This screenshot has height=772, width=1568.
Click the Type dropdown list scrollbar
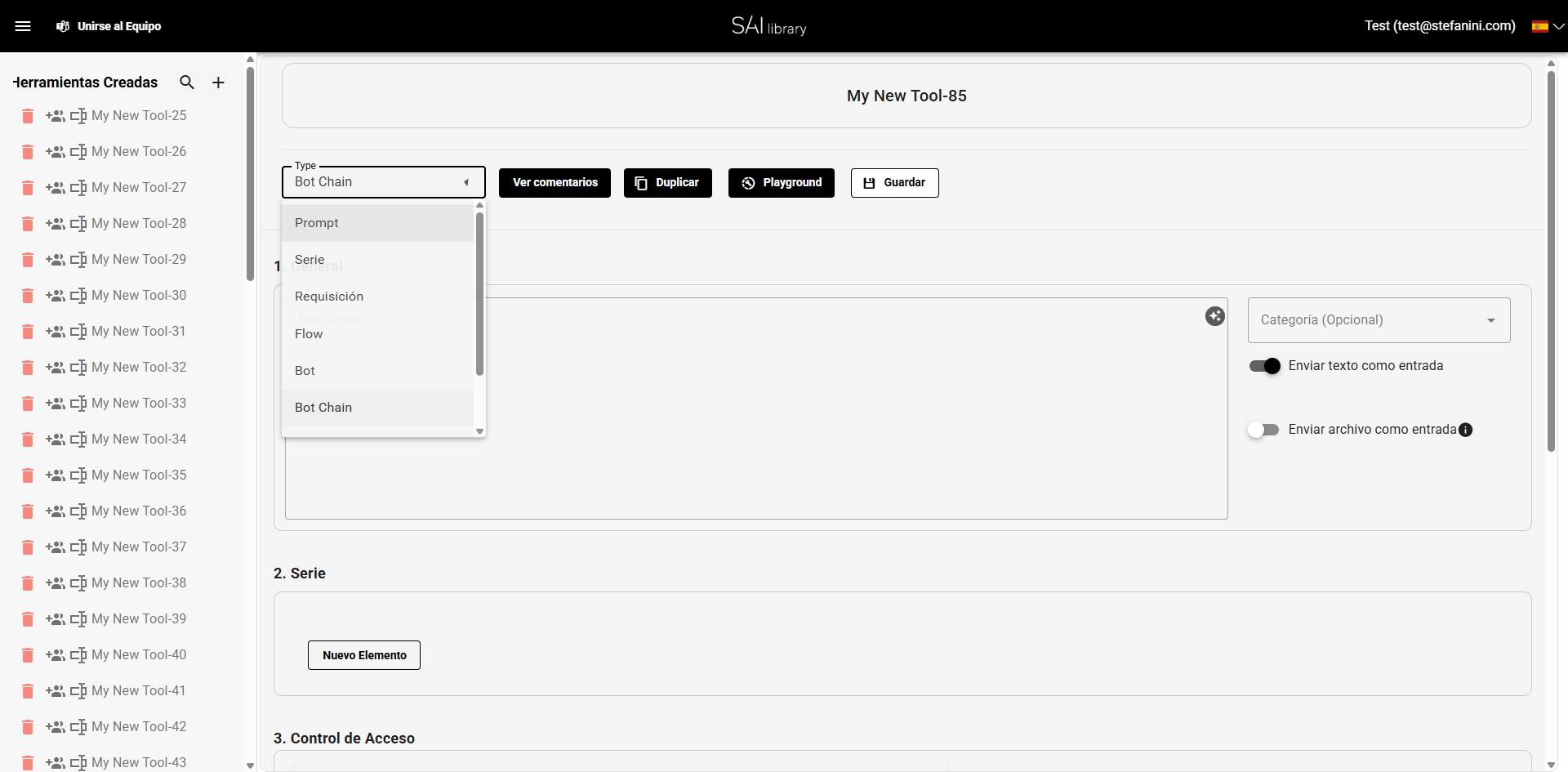click(479, 294)
